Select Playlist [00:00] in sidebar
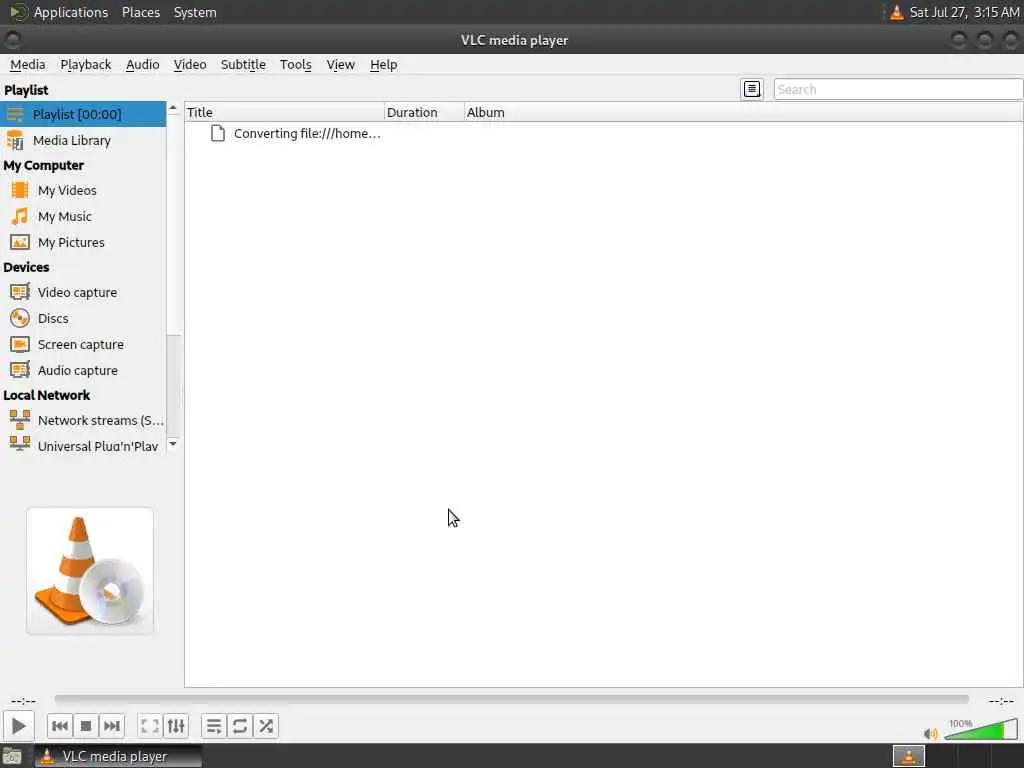 [x=83, y=114]
